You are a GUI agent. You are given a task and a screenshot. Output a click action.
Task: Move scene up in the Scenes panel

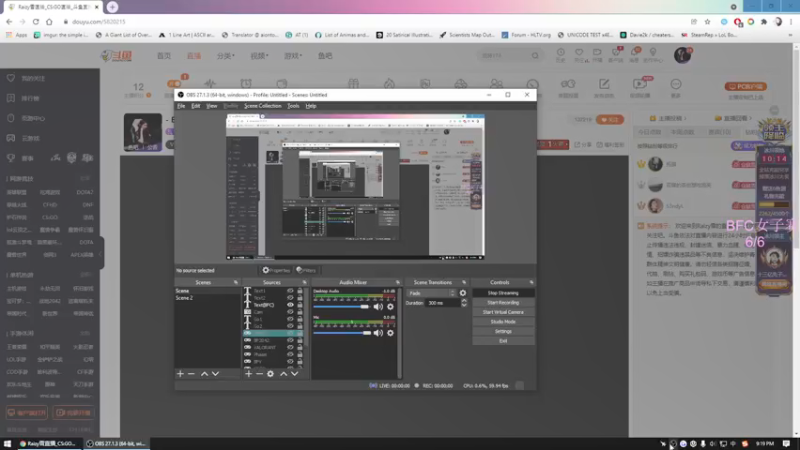click(204, 374)
